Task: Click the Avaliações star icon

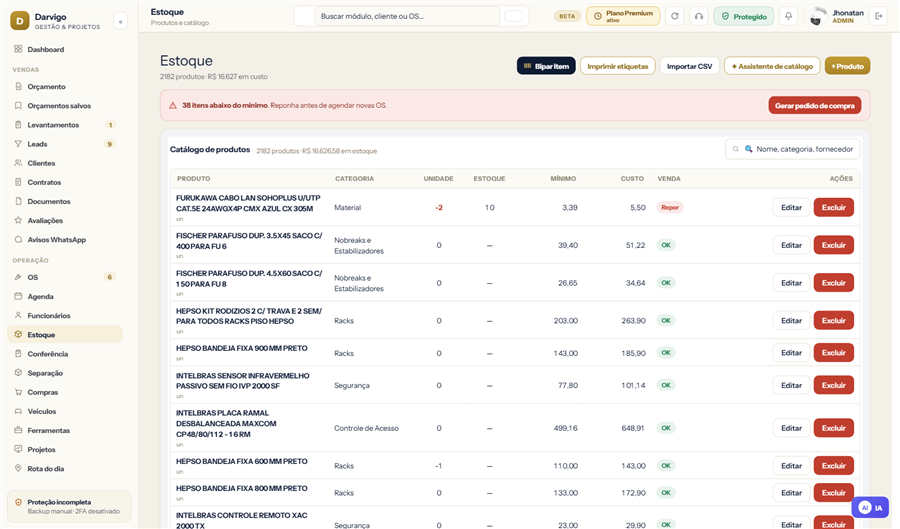Action: [18, 220]
